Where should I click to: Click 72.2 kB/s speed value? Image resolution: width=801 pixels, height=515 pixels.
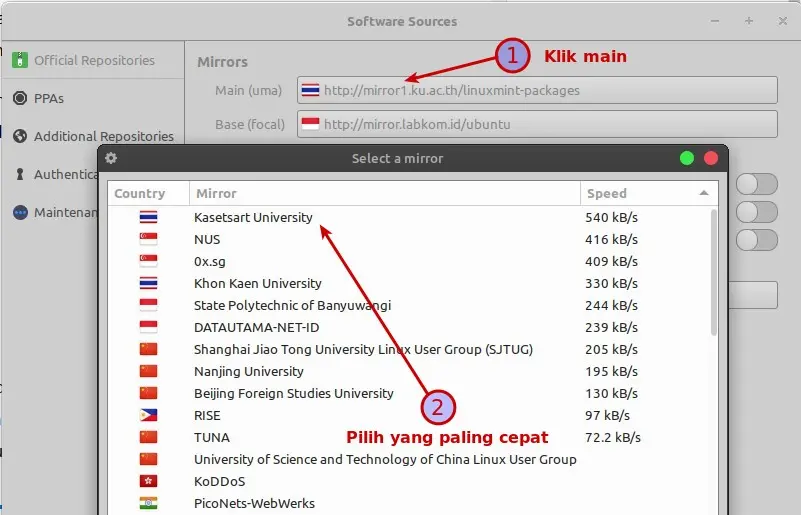[x=613, y=437]
